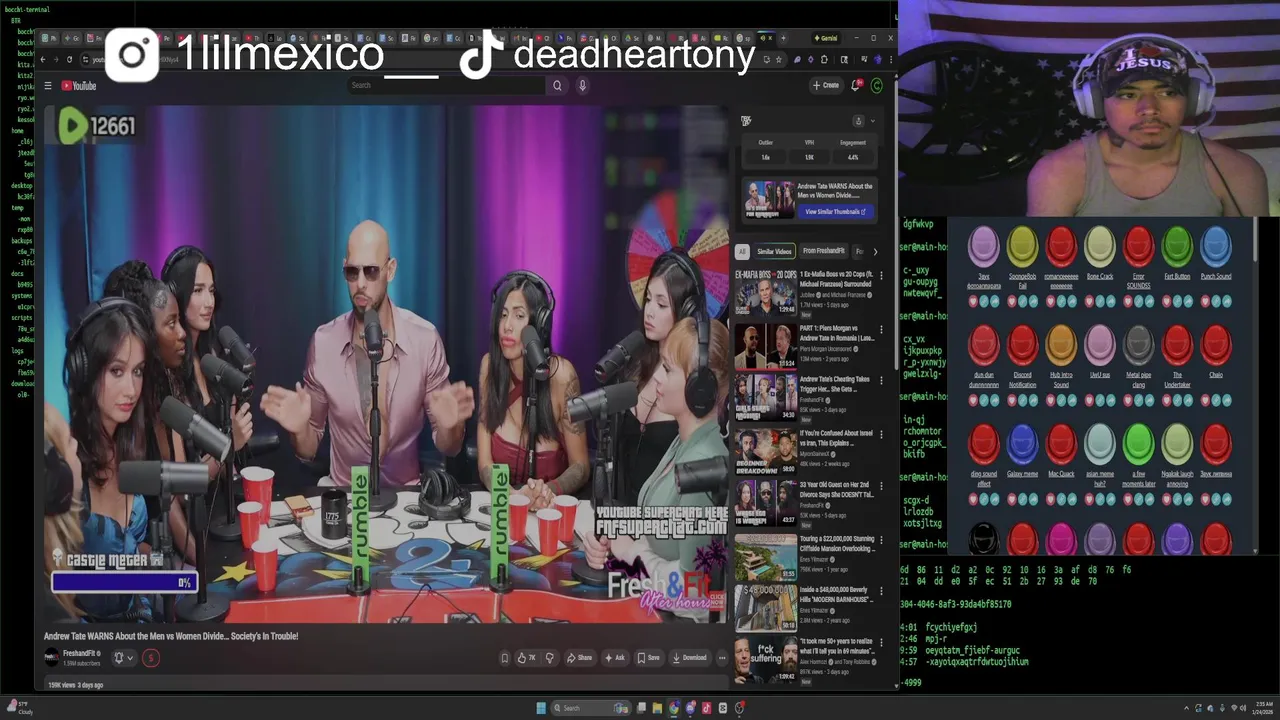
Task: Open the YouTube account avatar
Action: pos(877,86)
